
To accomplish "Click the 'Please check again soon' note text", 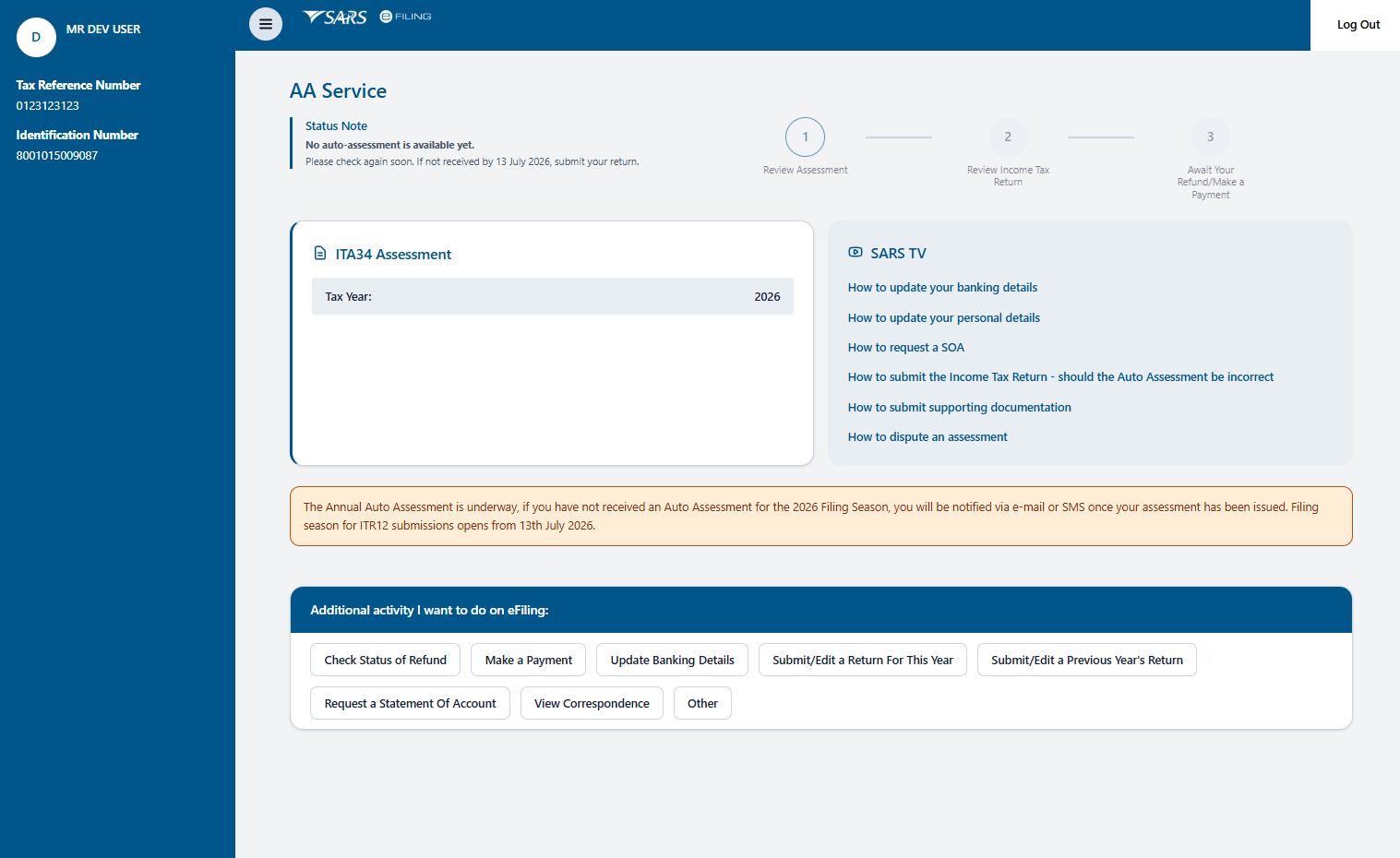I will point(472,161).
